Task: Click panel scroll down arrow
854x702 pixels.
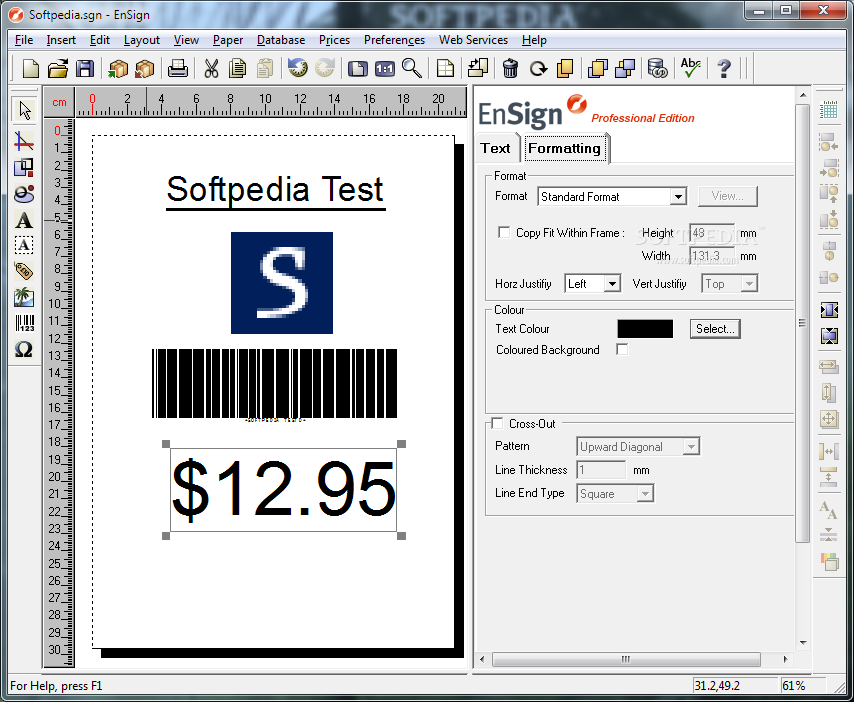Action: [x=803, y=643]
